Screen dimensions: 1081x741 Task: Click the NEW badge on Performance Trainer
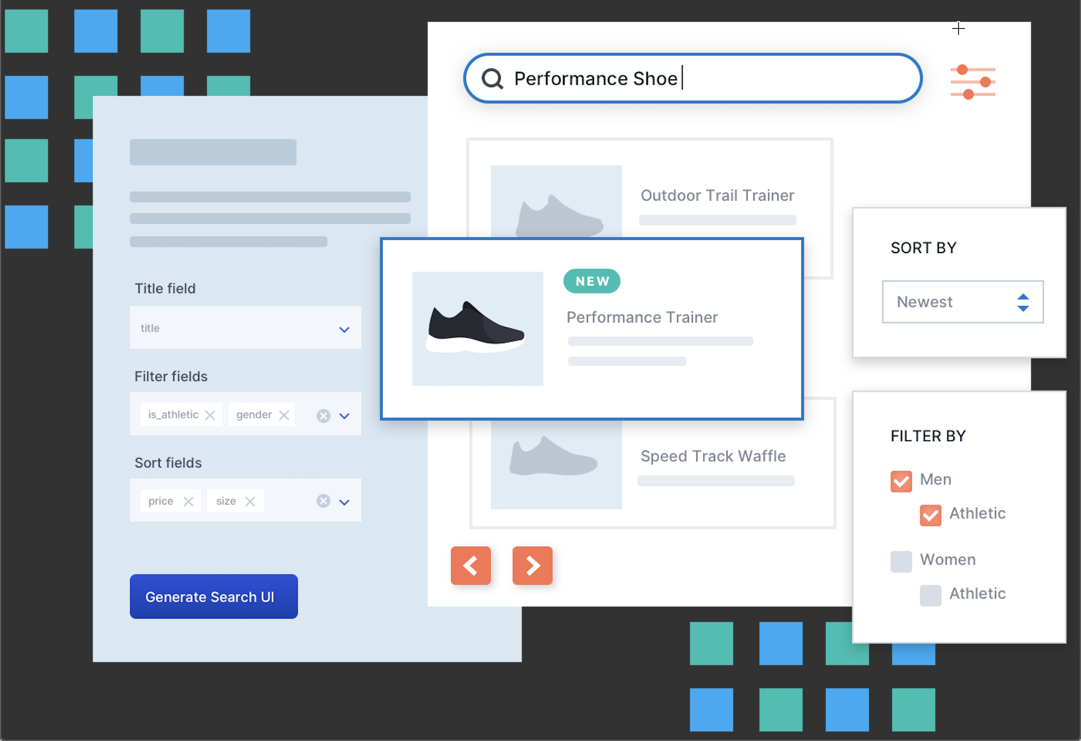coord(591,281)
